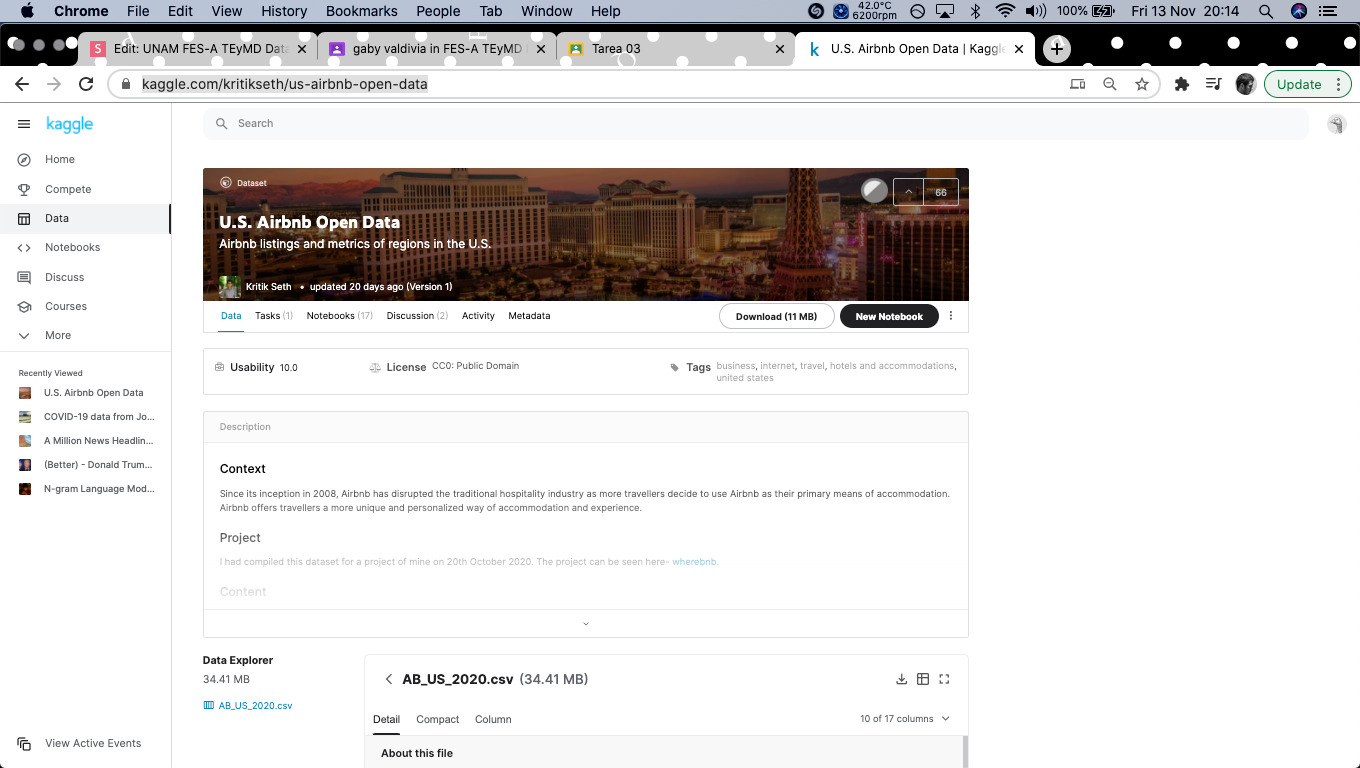This screenshot has height=768, width=1360.
Task: Expand the Description section
Action: pos(586,623)
